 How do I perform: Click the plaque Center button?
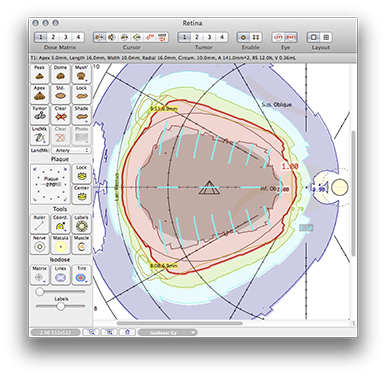coord(81,194)
